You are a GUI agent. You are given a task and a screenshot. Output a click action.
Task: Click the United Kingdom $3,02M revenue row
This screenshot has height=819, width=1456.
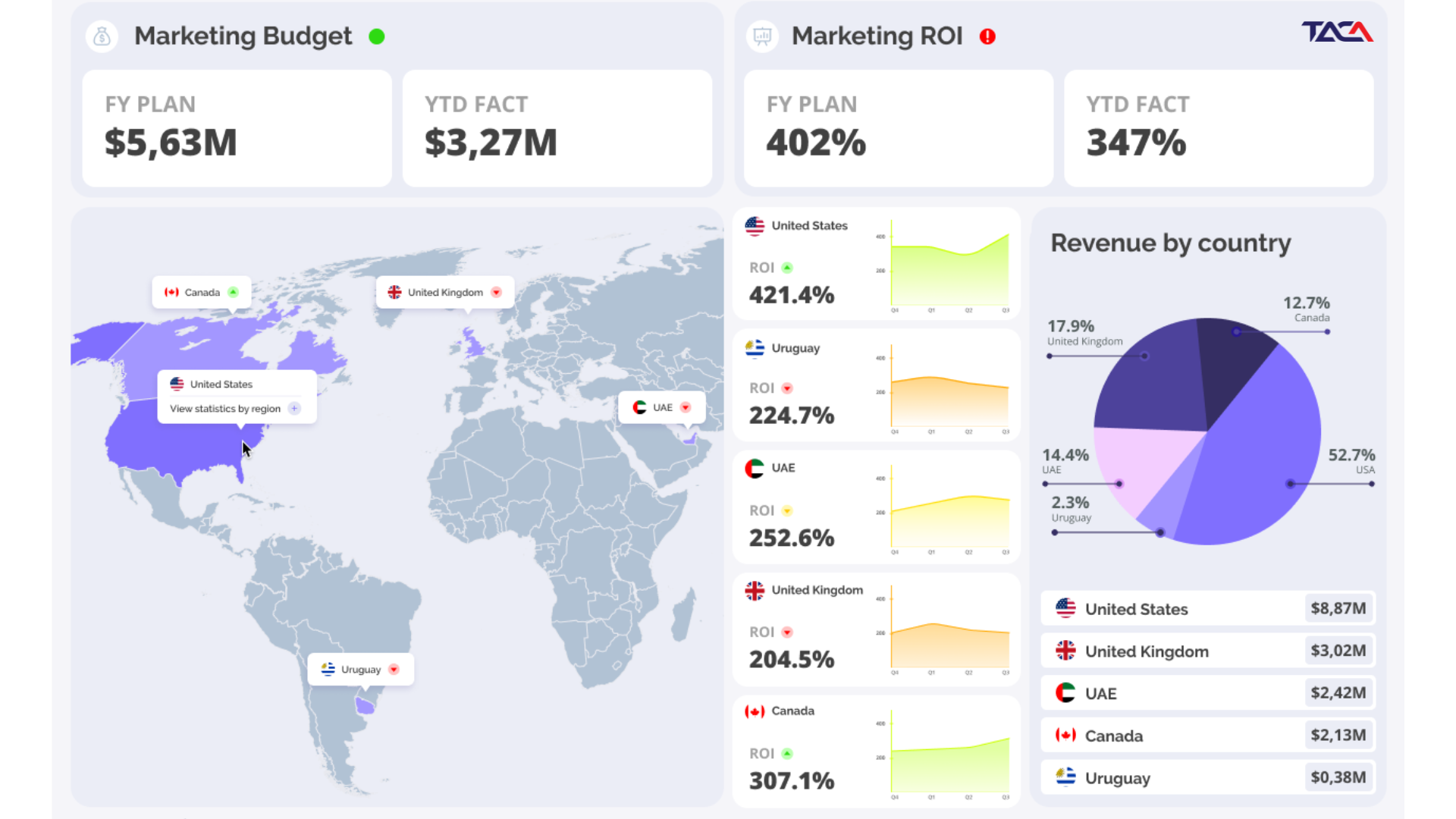click(x=1208, y=651)
